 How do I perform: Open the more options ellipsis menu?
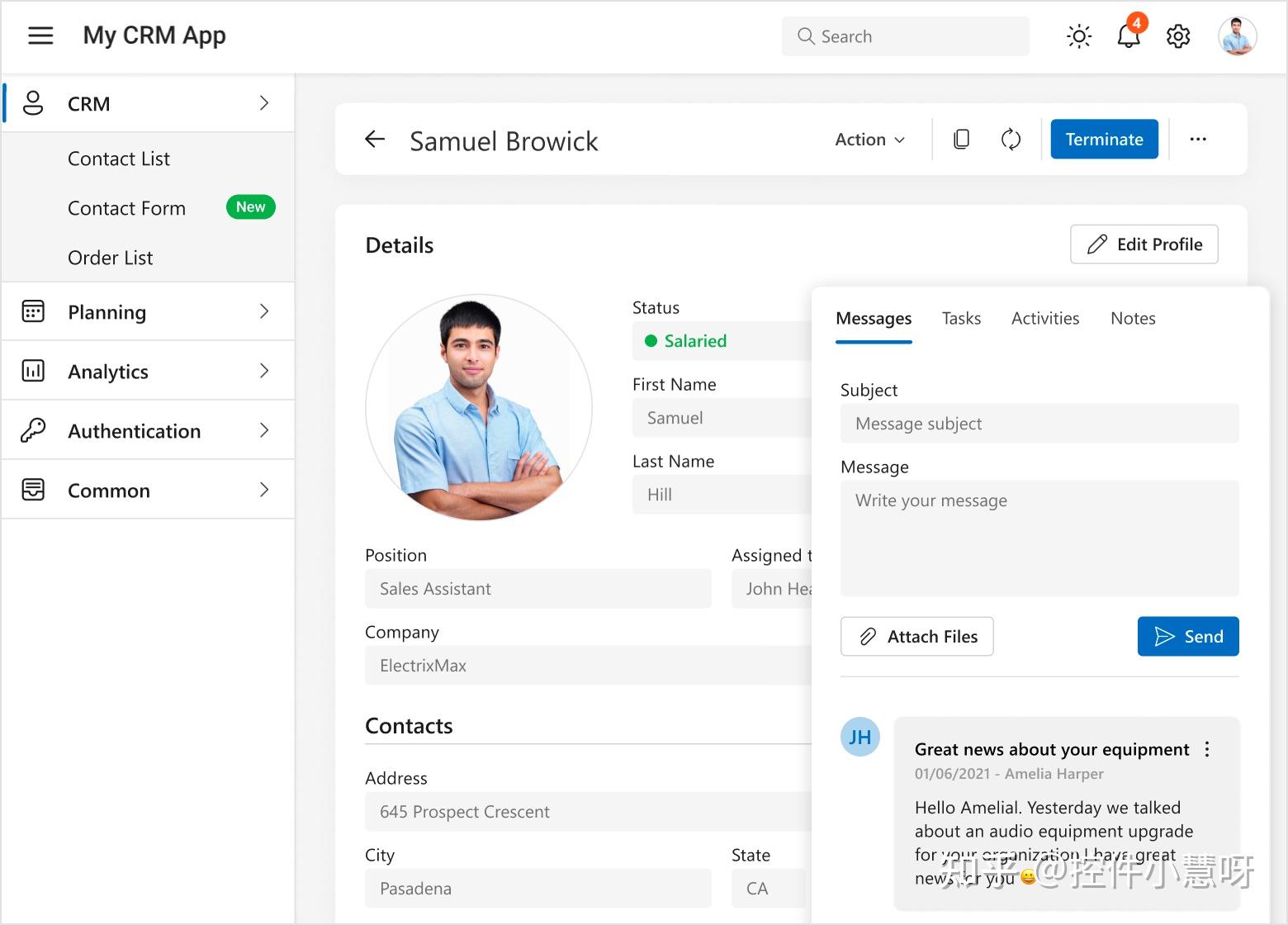[x=1198, y=140]
